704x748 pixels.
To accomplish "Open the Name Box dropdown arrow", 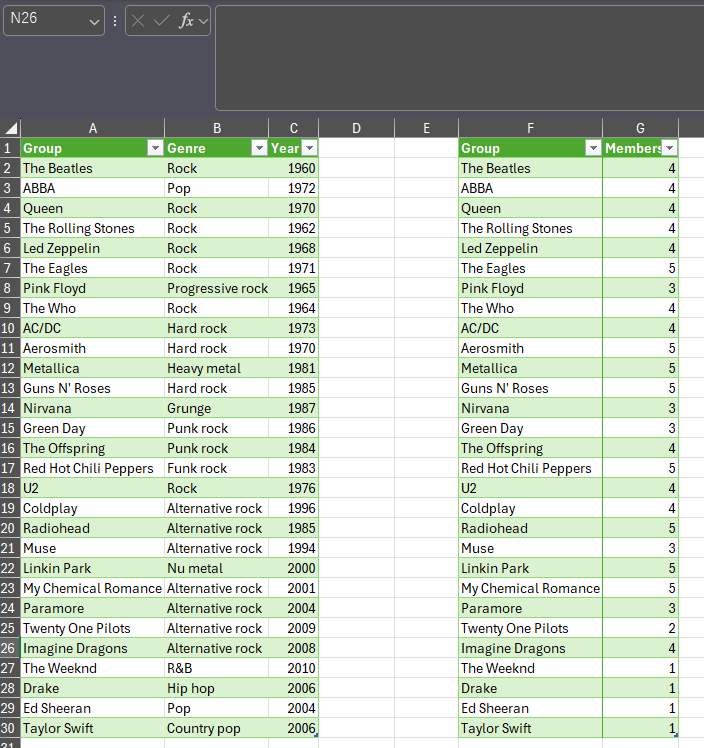I will (x=94, y=22).
